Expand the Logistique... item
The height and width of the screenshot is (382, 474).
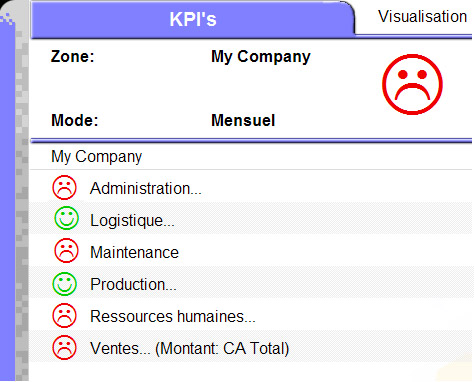pos(132,220)
